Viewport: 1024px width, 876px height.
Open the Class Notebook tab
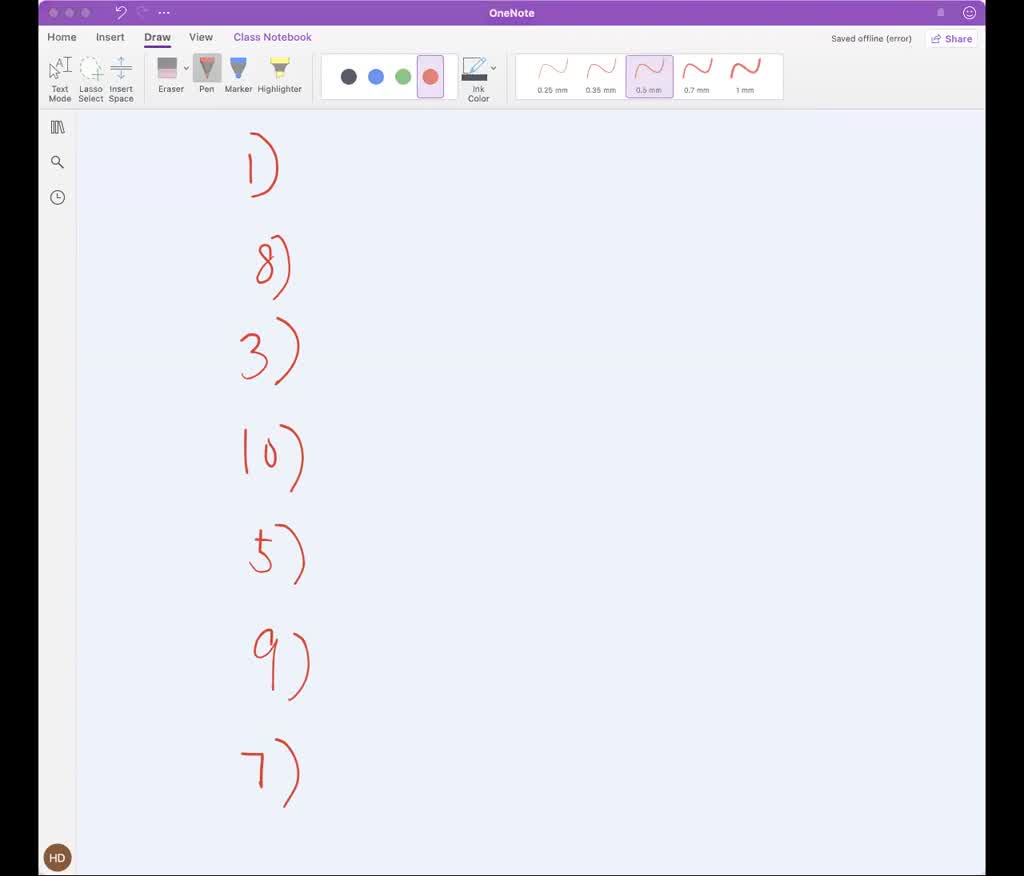point(272,37)
